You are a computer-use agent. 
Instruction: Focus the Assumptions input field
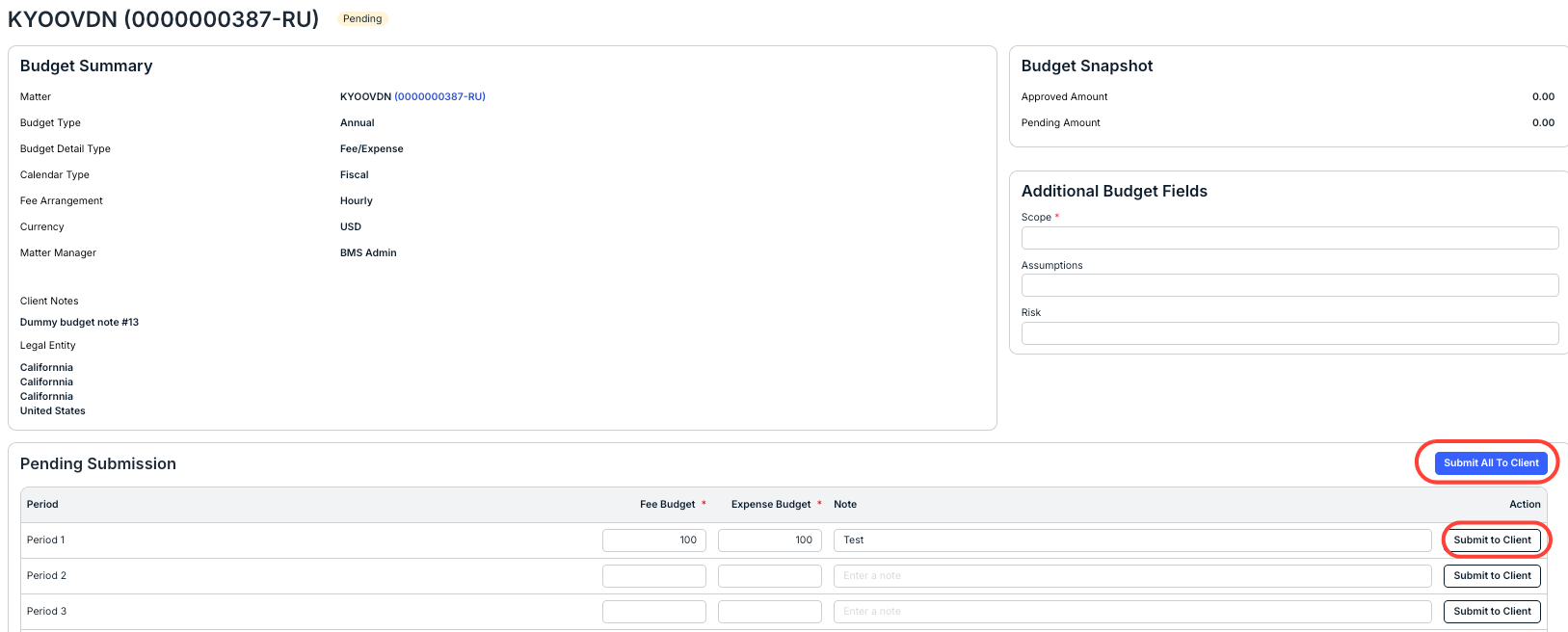pyautogui.click(x=1289, y=285)
